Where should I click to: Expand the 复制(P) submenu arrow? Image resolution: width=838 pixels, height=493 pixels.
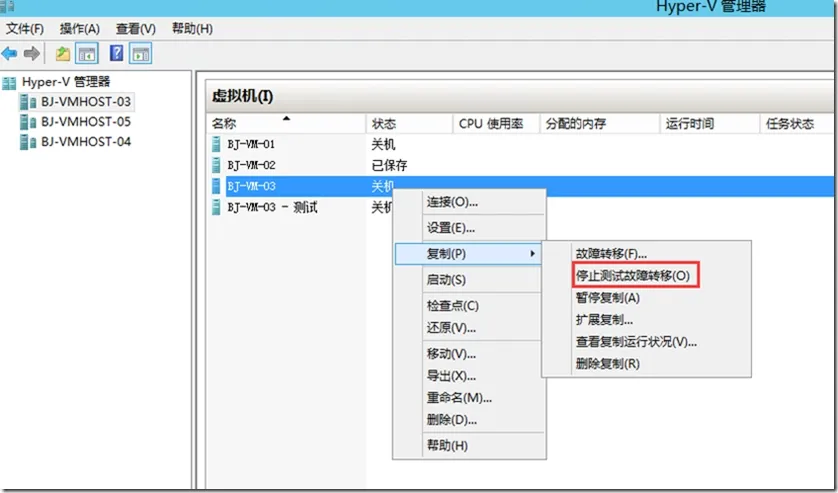[x=532, y=253]
